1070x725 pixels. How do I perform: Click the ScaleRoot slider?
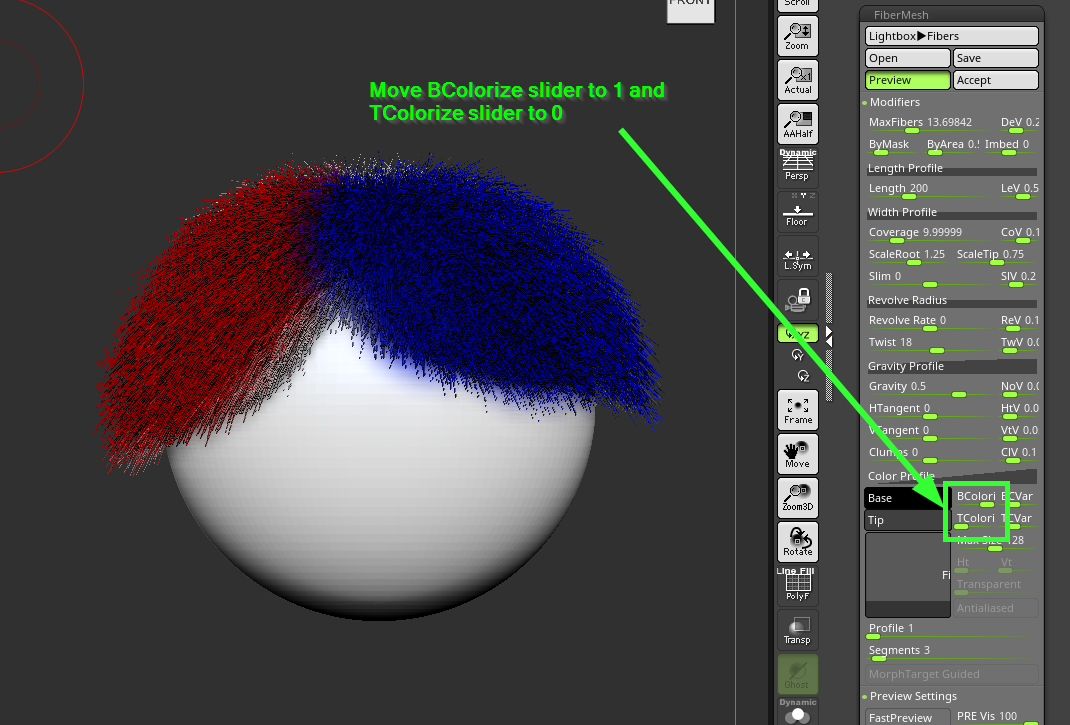908,255
